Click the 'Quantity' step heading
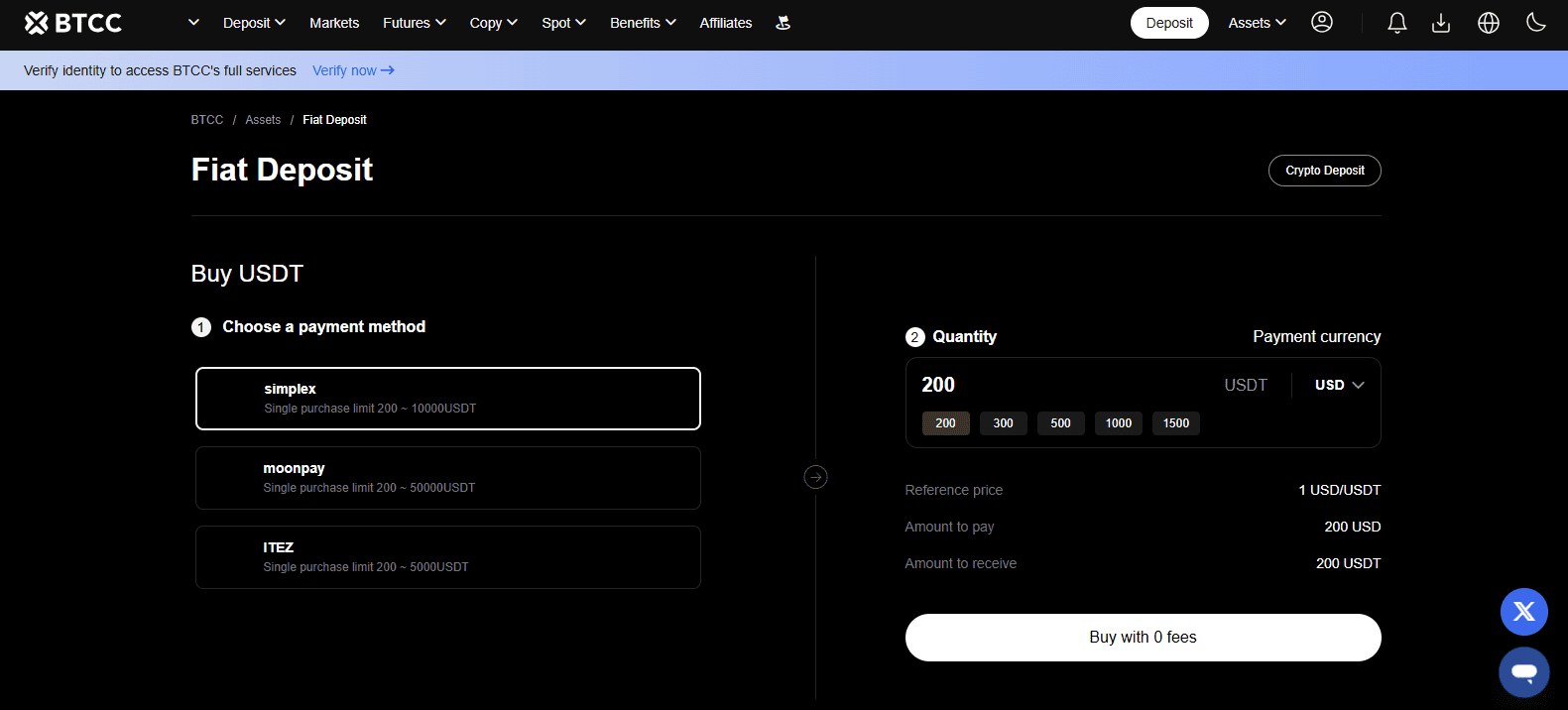Screen dimensions: 1568x710 (965, 337)
